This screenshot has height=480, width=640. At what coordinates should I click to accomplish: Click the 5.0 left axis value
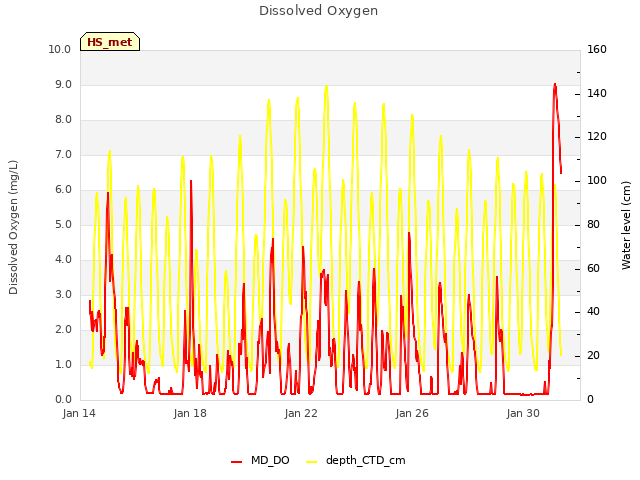point(63,225)
